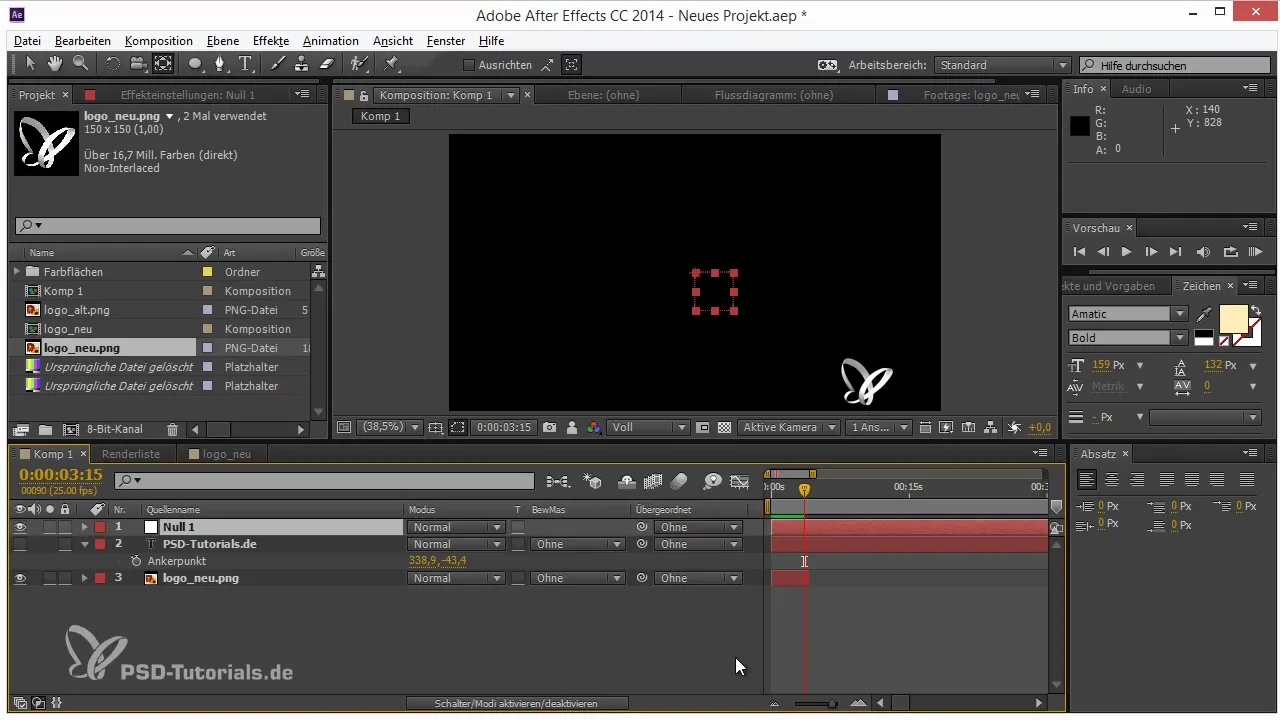
Task: Select the Rotation tool
Action: point(112,64)
